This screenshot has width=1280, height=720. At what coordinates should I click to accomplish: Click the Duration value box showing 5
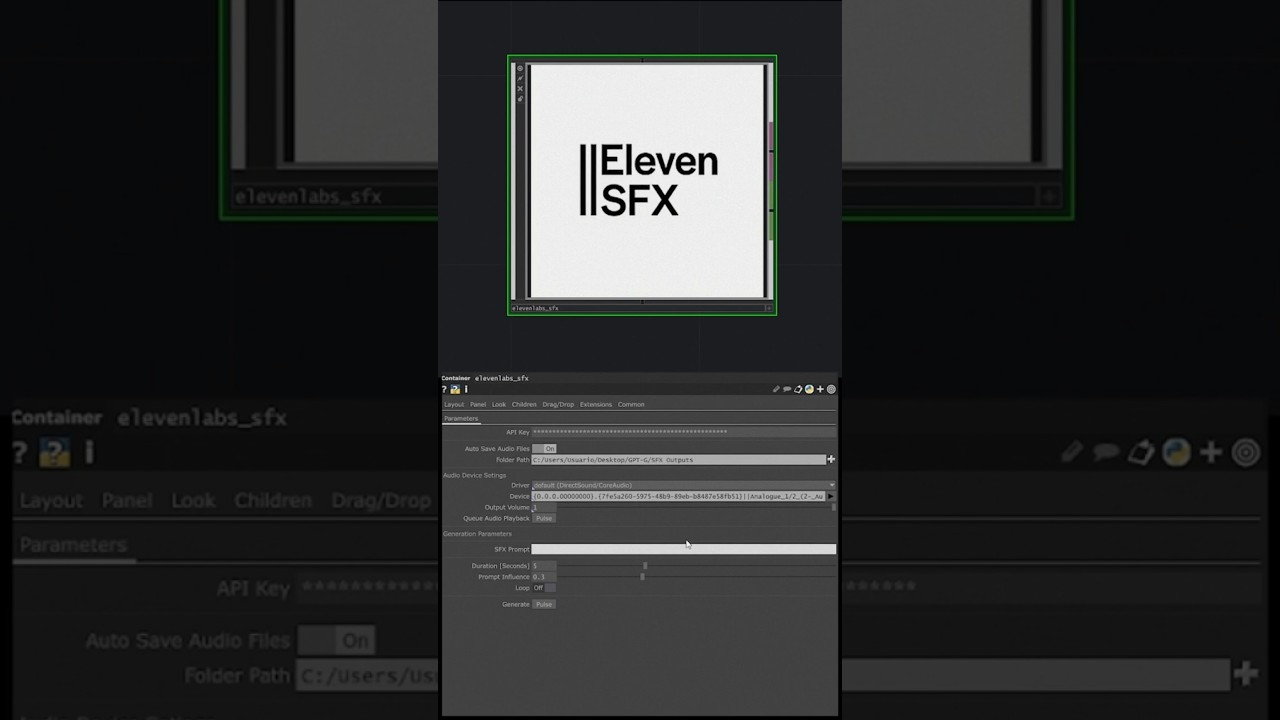[x=544, y=566]
